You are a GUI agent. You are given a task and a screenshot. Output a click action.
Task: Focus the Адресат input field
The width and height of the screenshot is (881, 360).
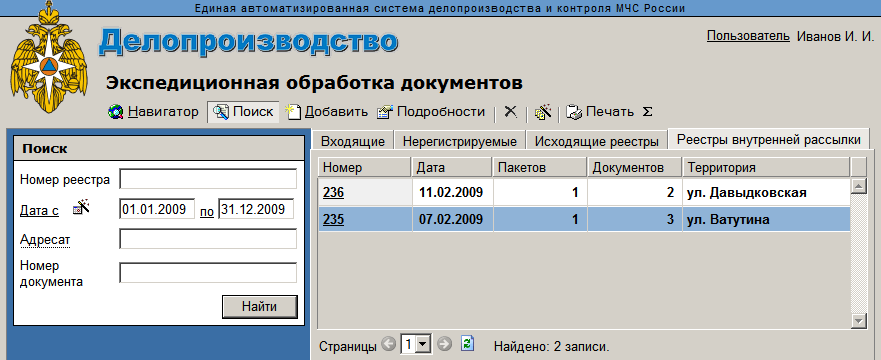pos(208,239)
